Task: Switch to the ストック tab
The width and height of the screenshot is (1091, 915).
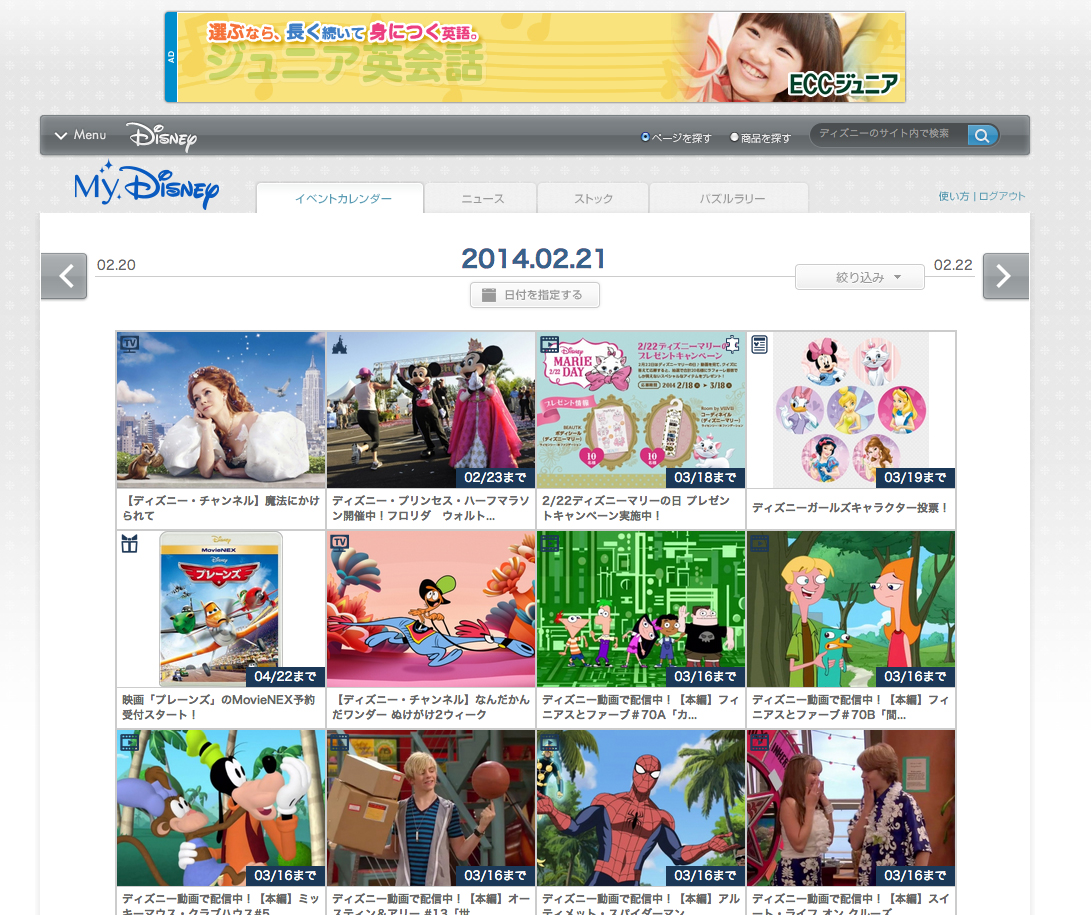Action: [593, 198]
